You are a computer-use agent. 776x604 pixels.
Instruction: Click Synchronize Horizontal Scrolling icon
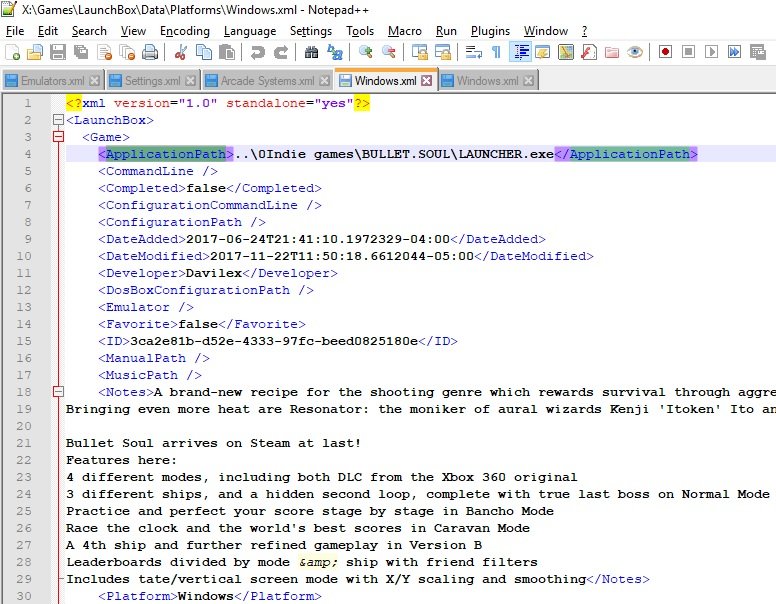tap(442, 52)
